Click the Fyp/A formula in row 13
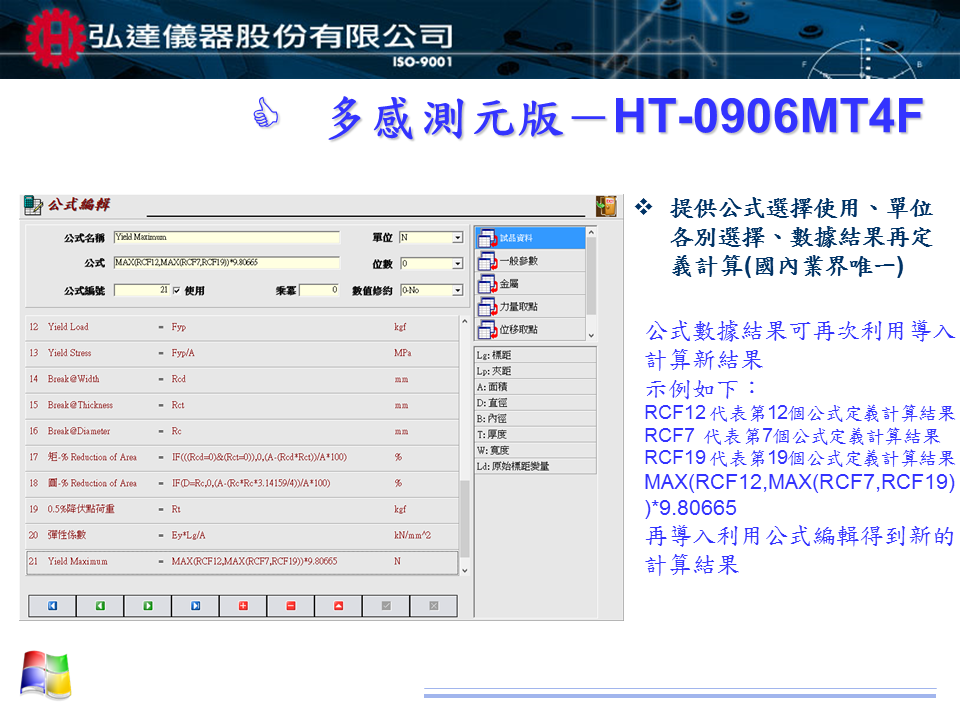The height and width of the screenshot is (720, 960). tap(183, 353)
